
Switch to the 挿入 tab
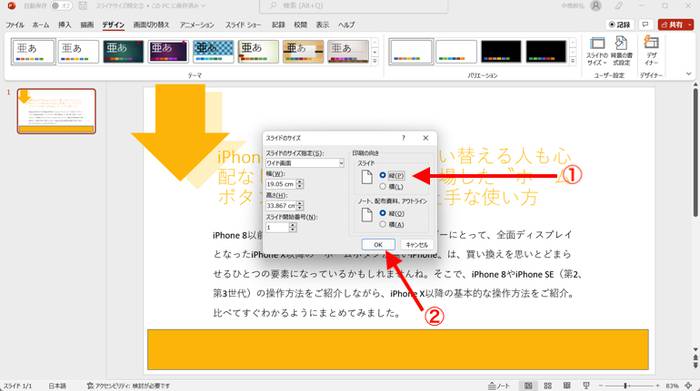pyautogui.click(x=65, y=25)
